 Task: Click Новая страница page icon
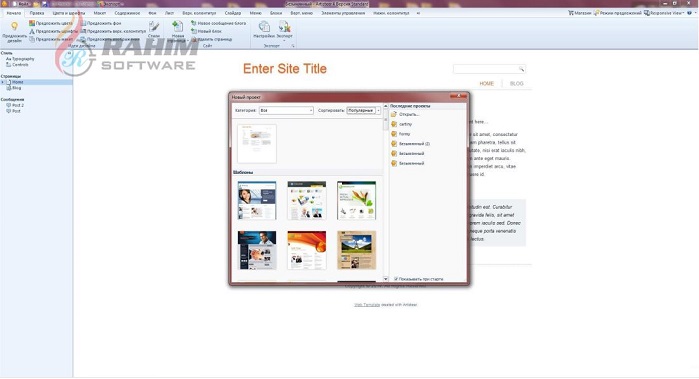click(x=177, y=27)
